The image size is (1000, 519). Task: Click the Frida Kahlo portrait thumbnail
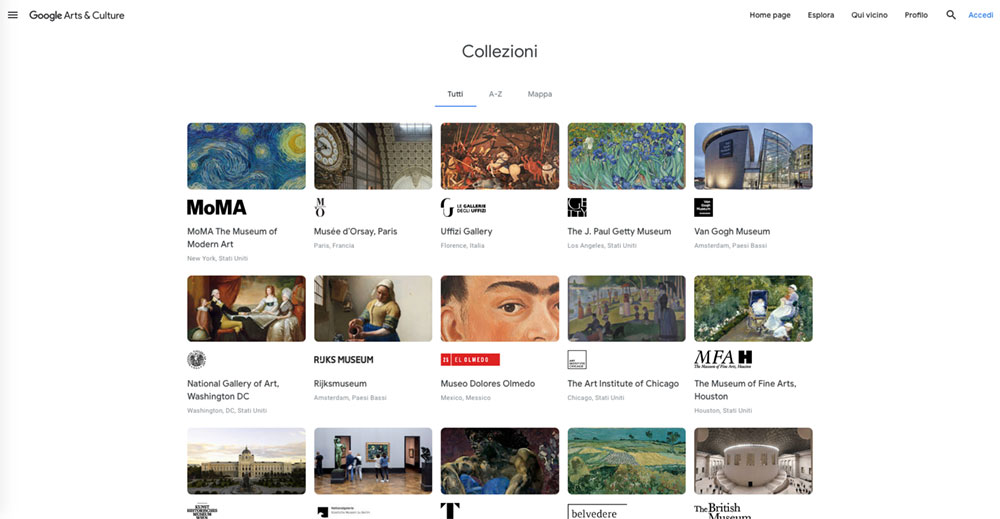500,309
